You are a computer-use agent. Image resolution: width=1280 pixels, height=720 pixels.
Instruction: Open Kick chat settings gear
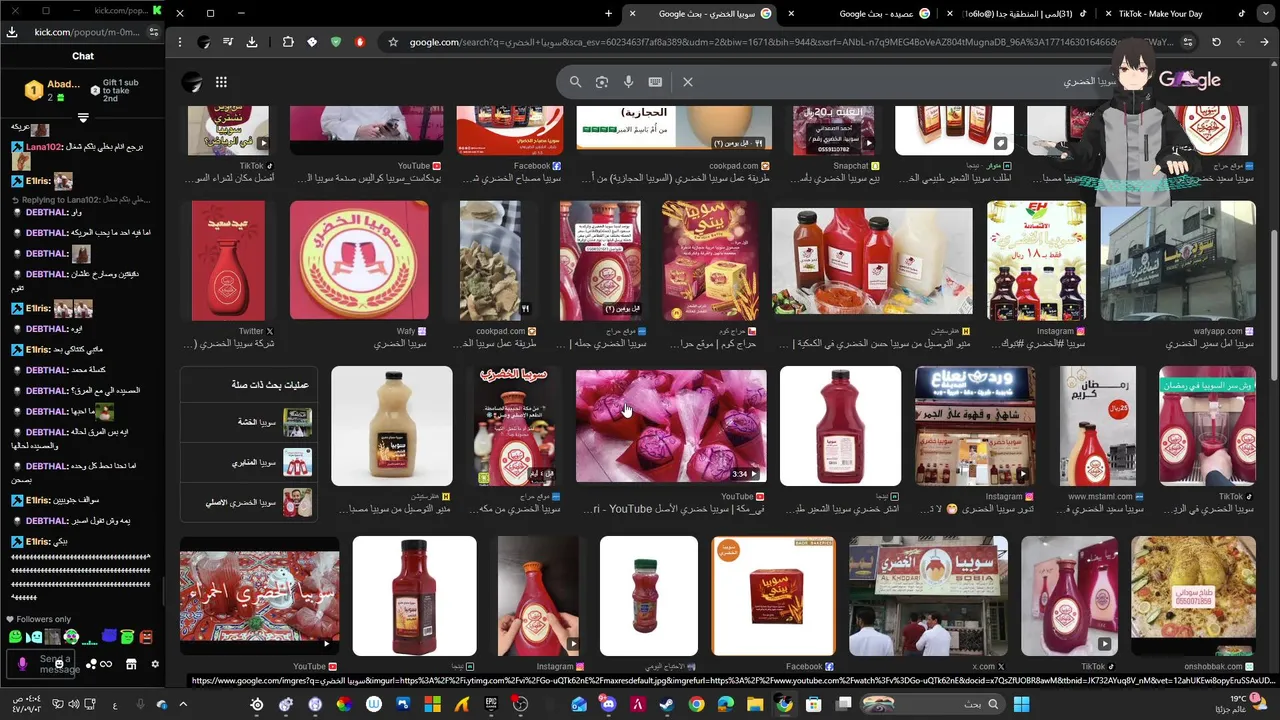155,664
